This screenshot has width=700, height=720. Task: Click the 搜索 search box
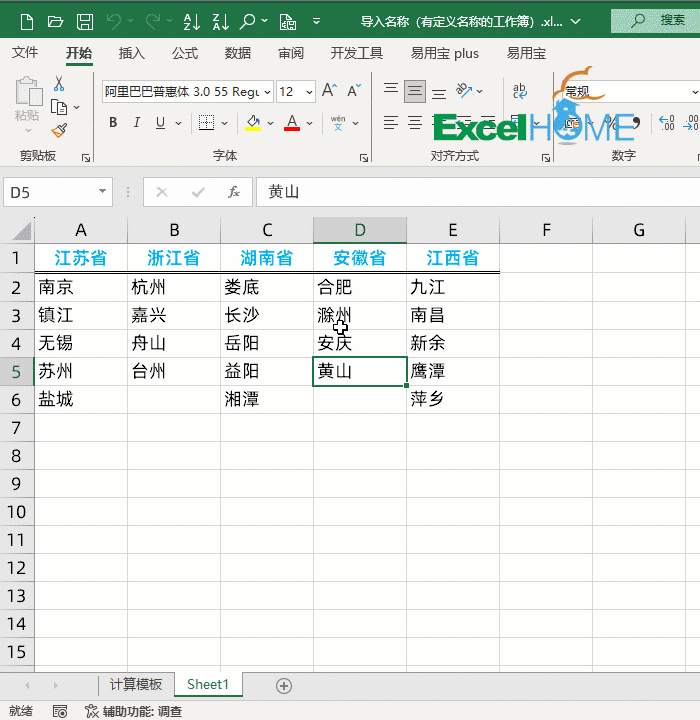[655, 20]
